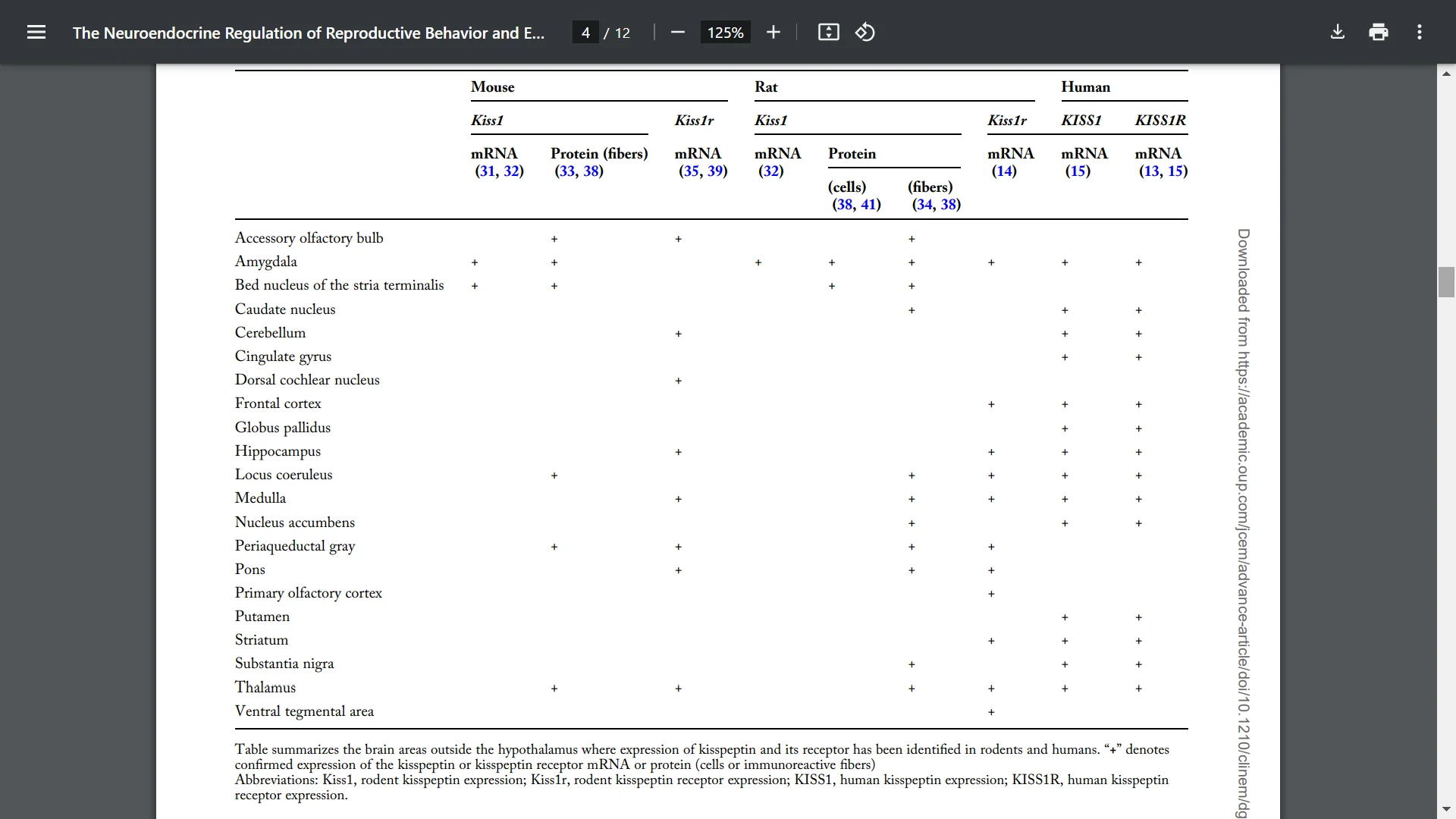Click the 'Medulla' row label
Screen dimensions: 1456x819
point(260,497)
